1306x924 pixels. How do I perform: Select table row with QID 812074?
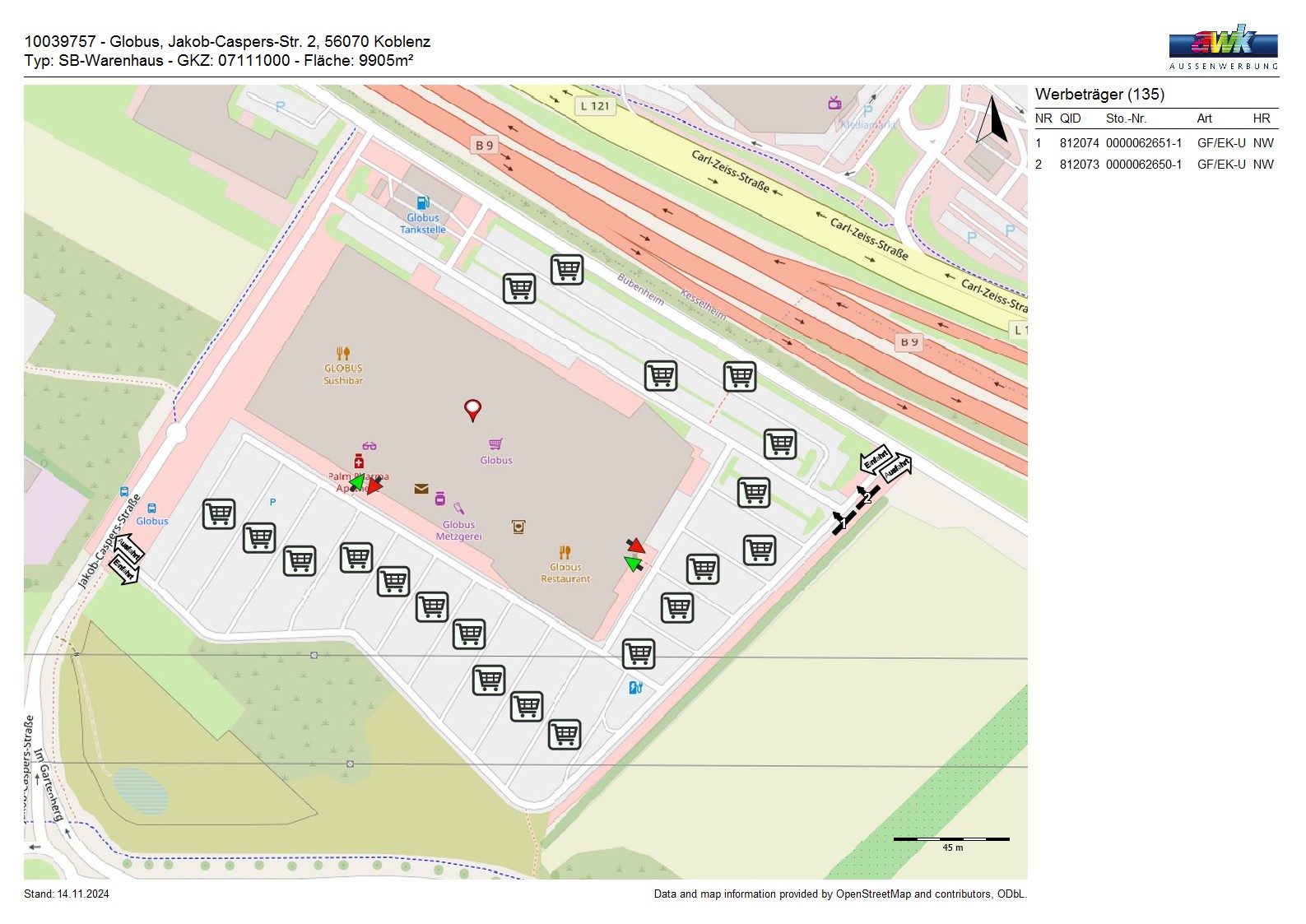pyautogui.click(x=1155, y=143)
